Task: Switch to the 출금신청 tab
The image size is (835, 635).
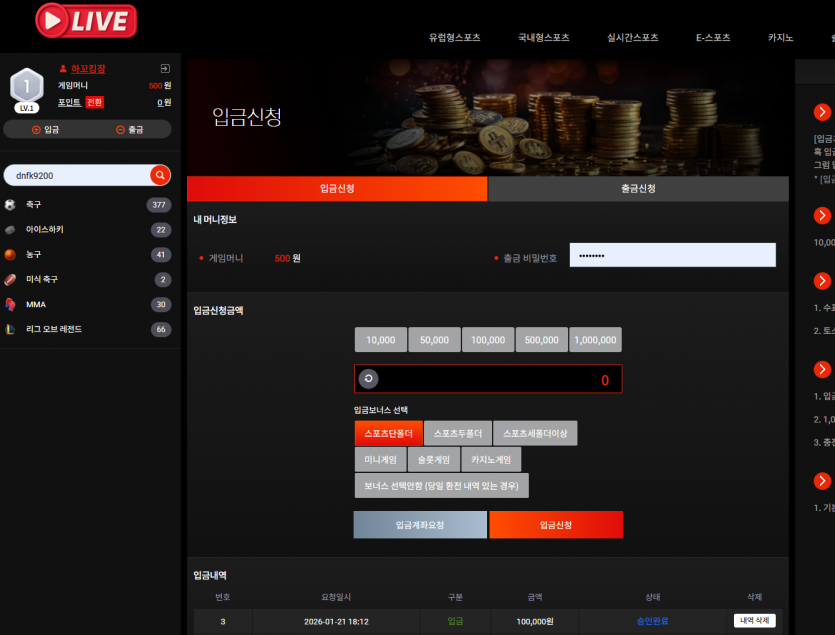Action: [x=638, y=189]
